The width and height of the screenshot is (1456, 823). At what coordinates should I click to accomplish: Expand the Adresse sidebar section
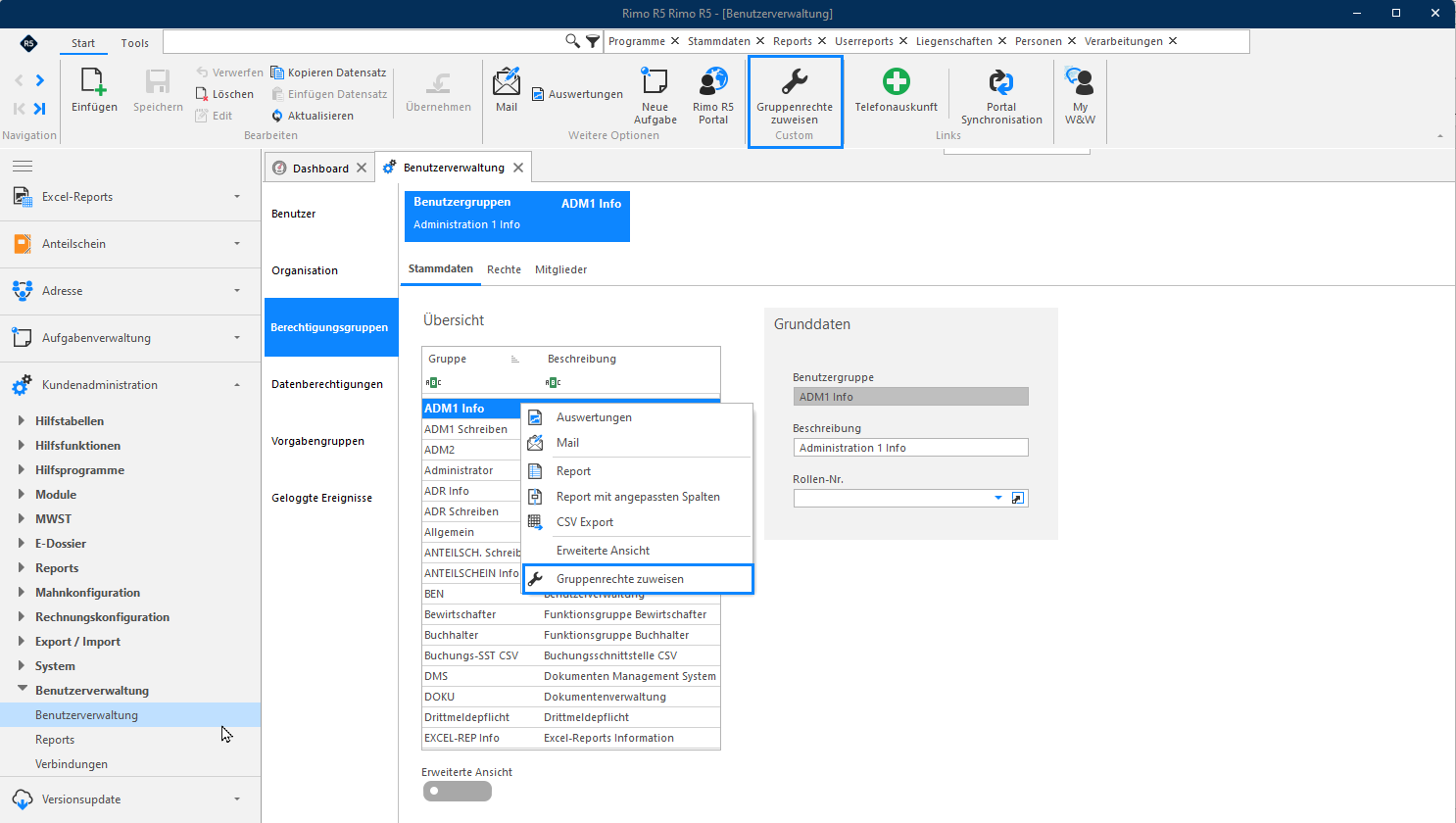(x=130, y=291)
